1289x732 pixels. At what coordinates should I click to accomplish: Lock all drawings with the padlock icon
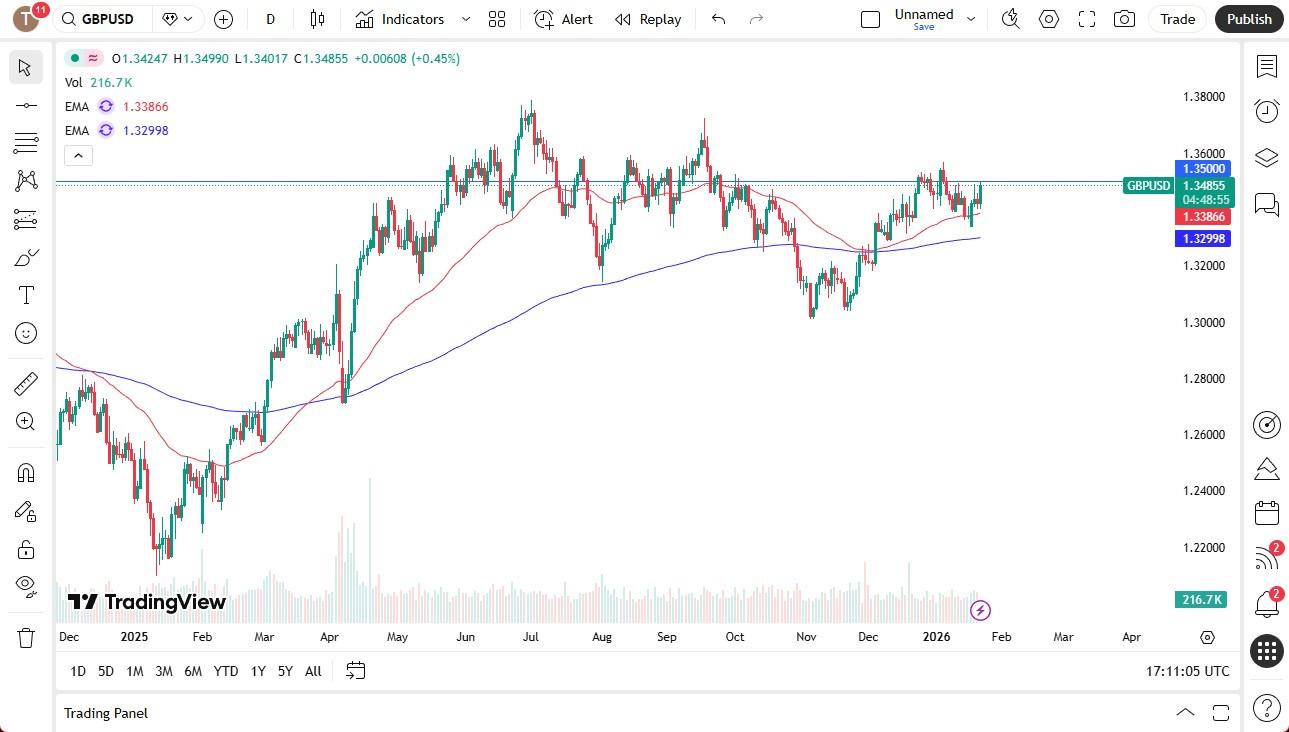[x=26, y=549]
